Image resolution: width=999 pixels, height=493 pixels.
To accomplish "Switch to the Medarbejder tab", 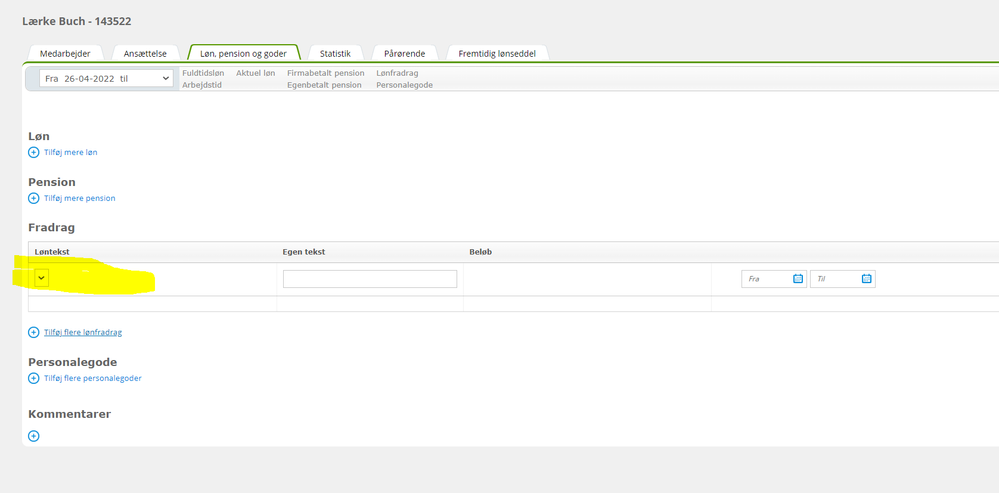I will click(x=65, y=54).
